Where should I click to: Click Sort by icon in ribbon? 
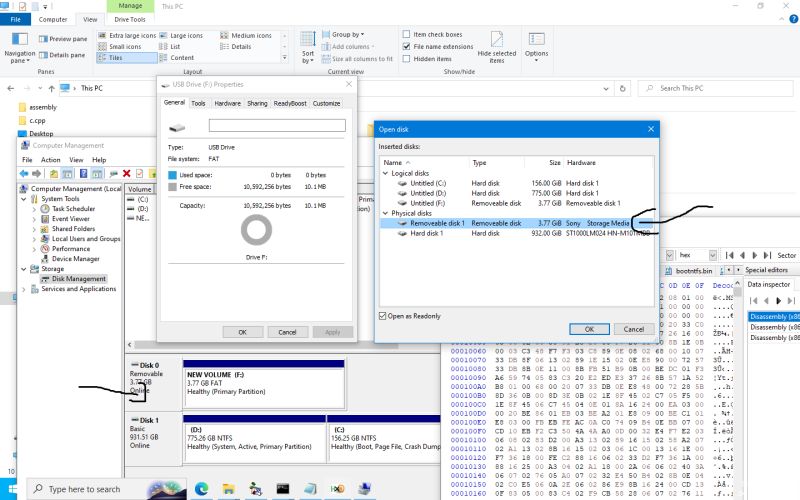pos(308,39)
